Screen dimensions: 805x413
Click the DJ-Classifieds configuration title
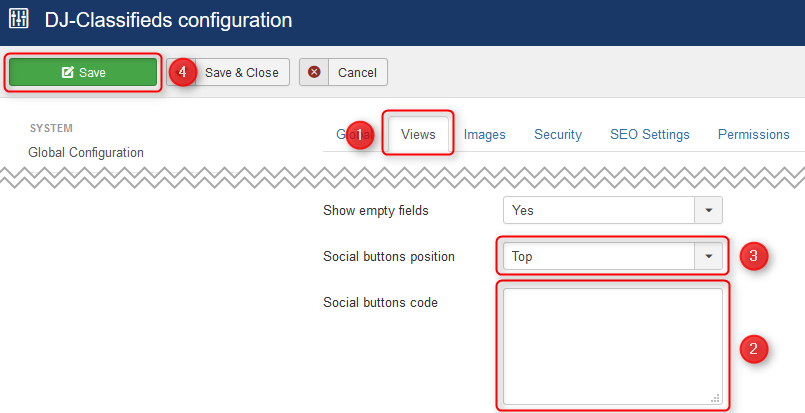pos(168,20)
